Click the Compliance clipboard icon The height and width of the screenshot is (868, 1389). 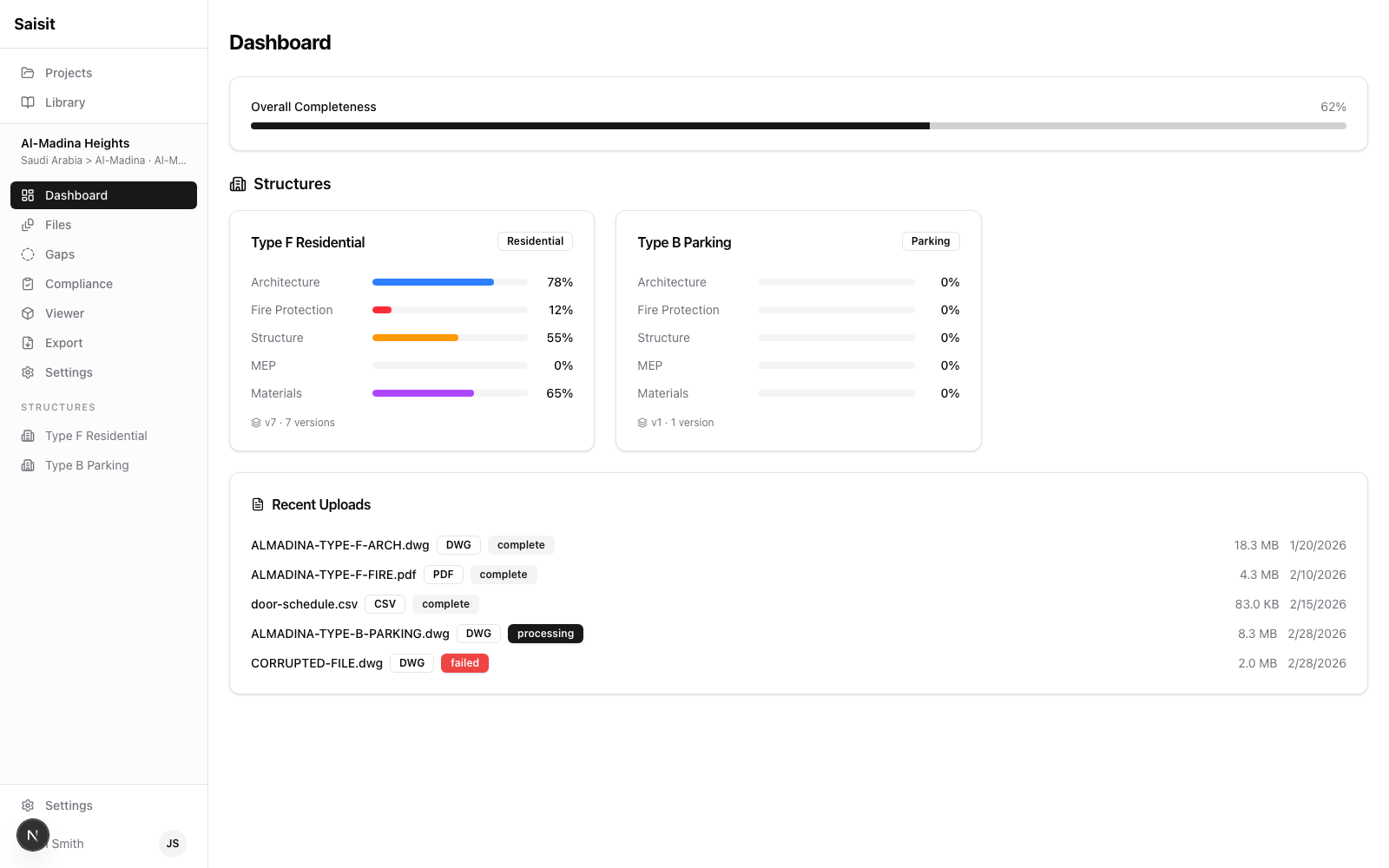[x=28, y=284]
